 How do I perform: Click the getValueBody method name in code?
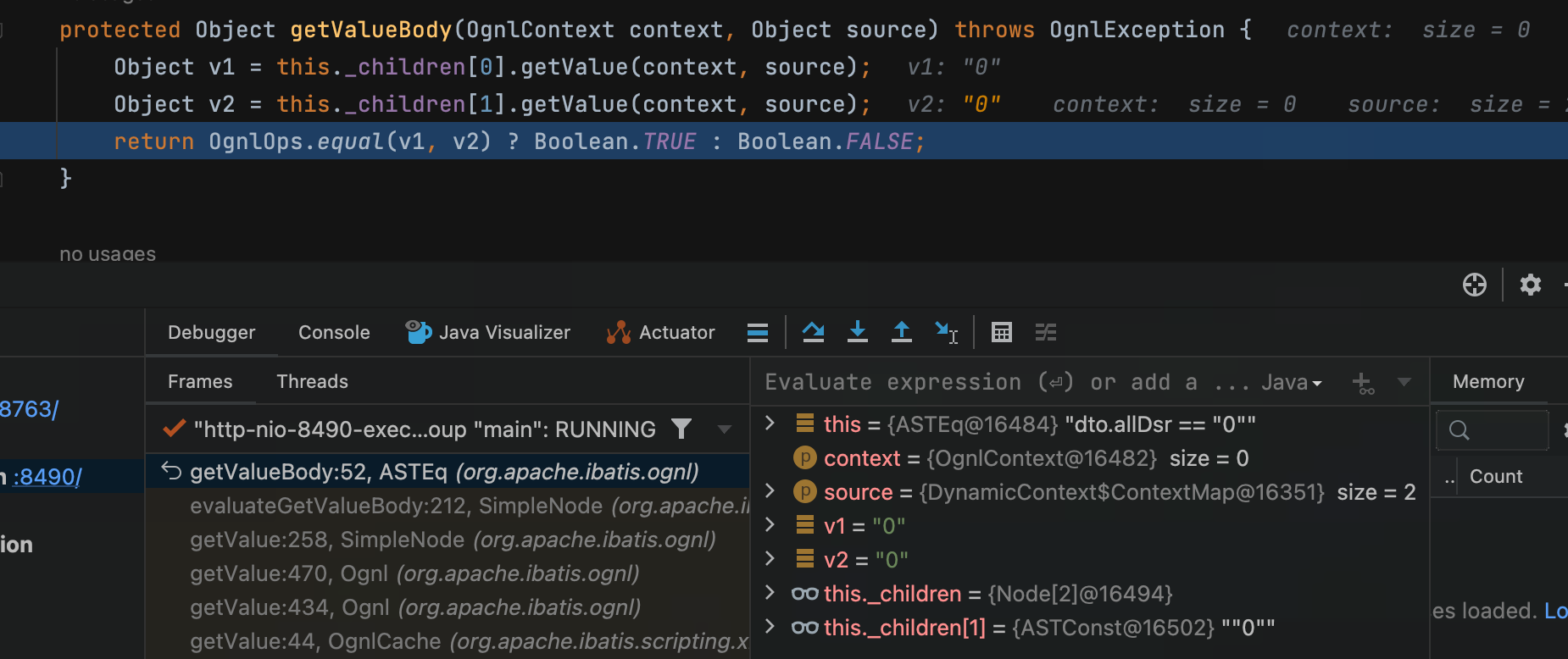tap(371, 30)
